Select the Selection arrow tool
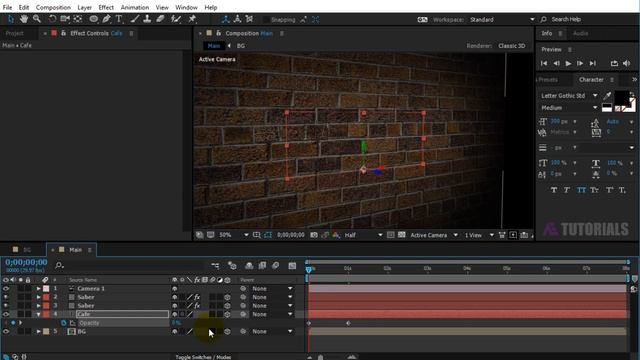The image size is (640, 360). click(11, 19)
